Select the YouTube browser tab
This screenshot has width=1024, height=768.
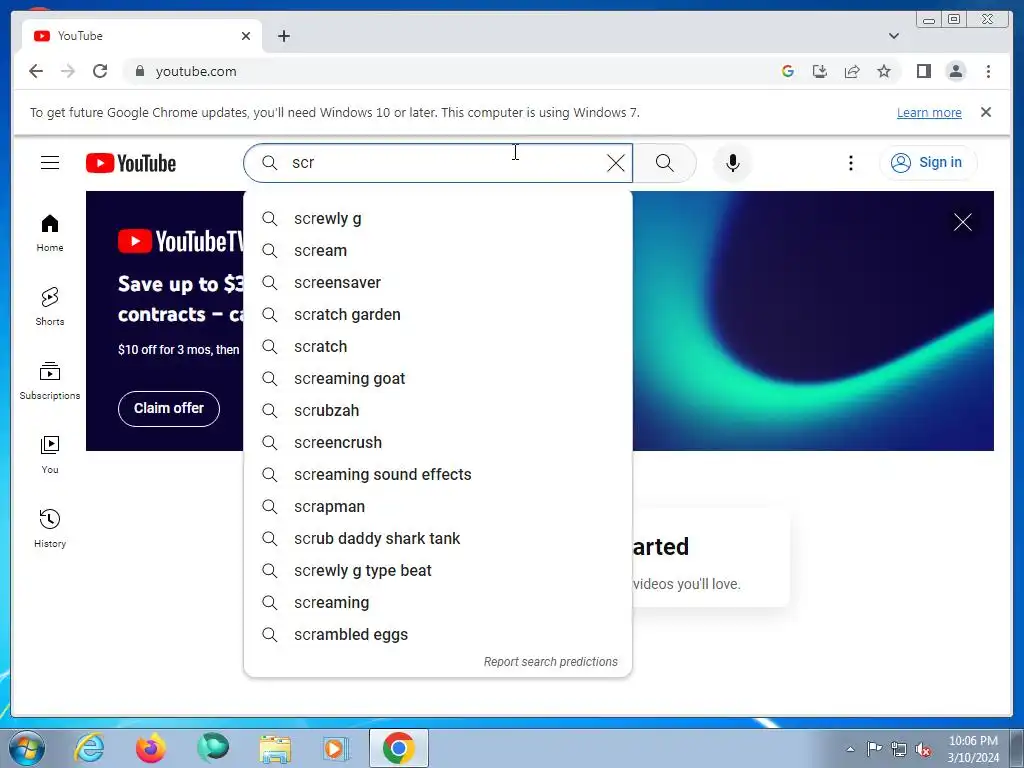pos(141,36)
